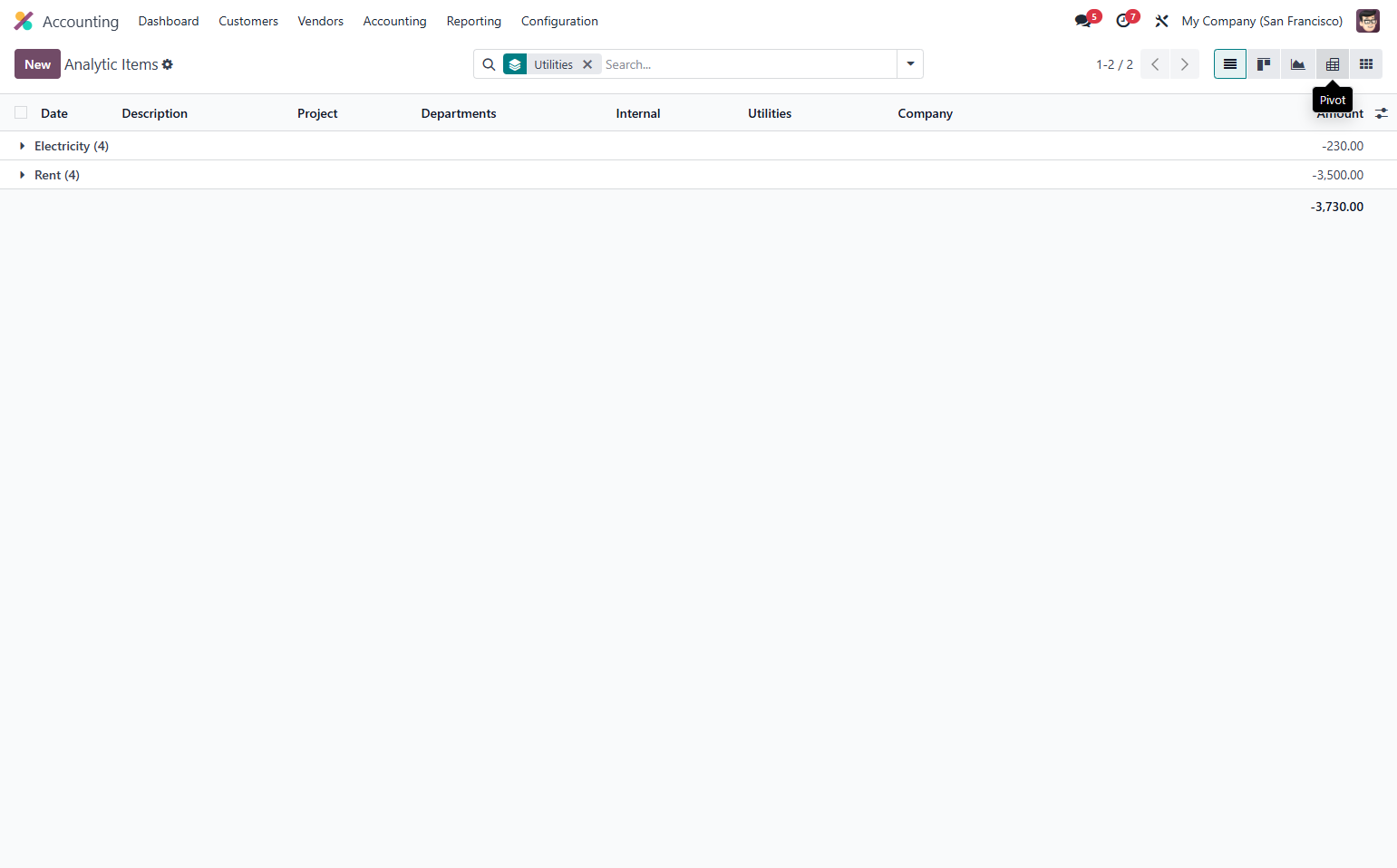Go to previous page of records

pyautogui.click(x=1155, y=64)
